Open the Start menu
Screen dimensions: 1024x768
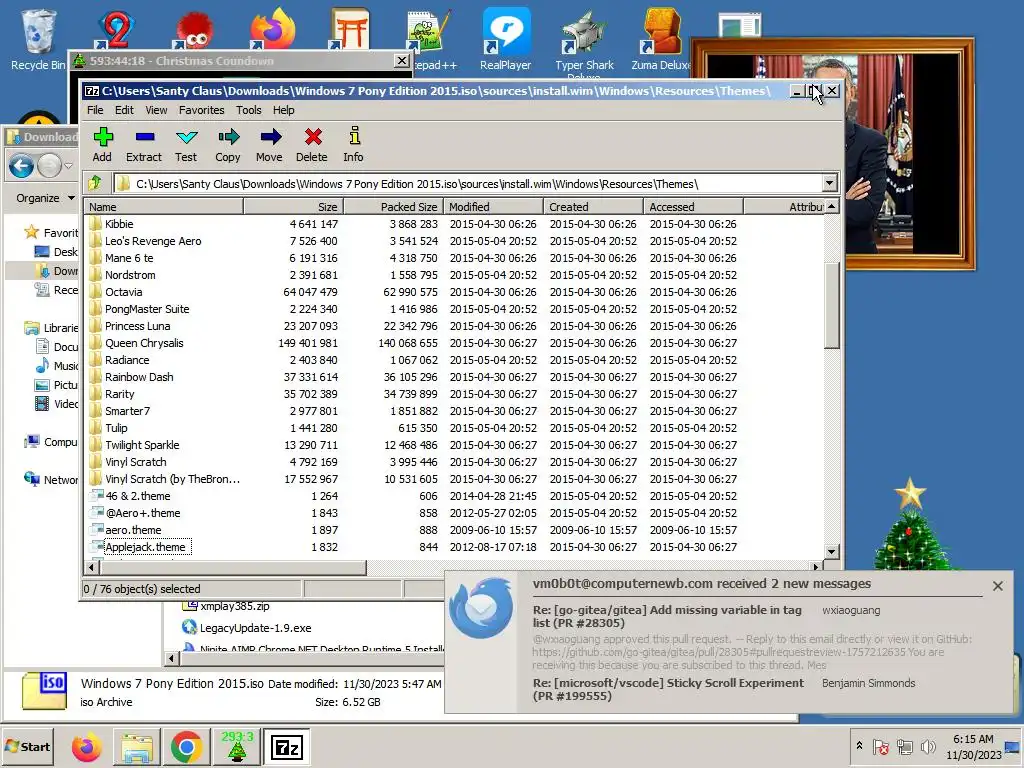click(27, 746)
